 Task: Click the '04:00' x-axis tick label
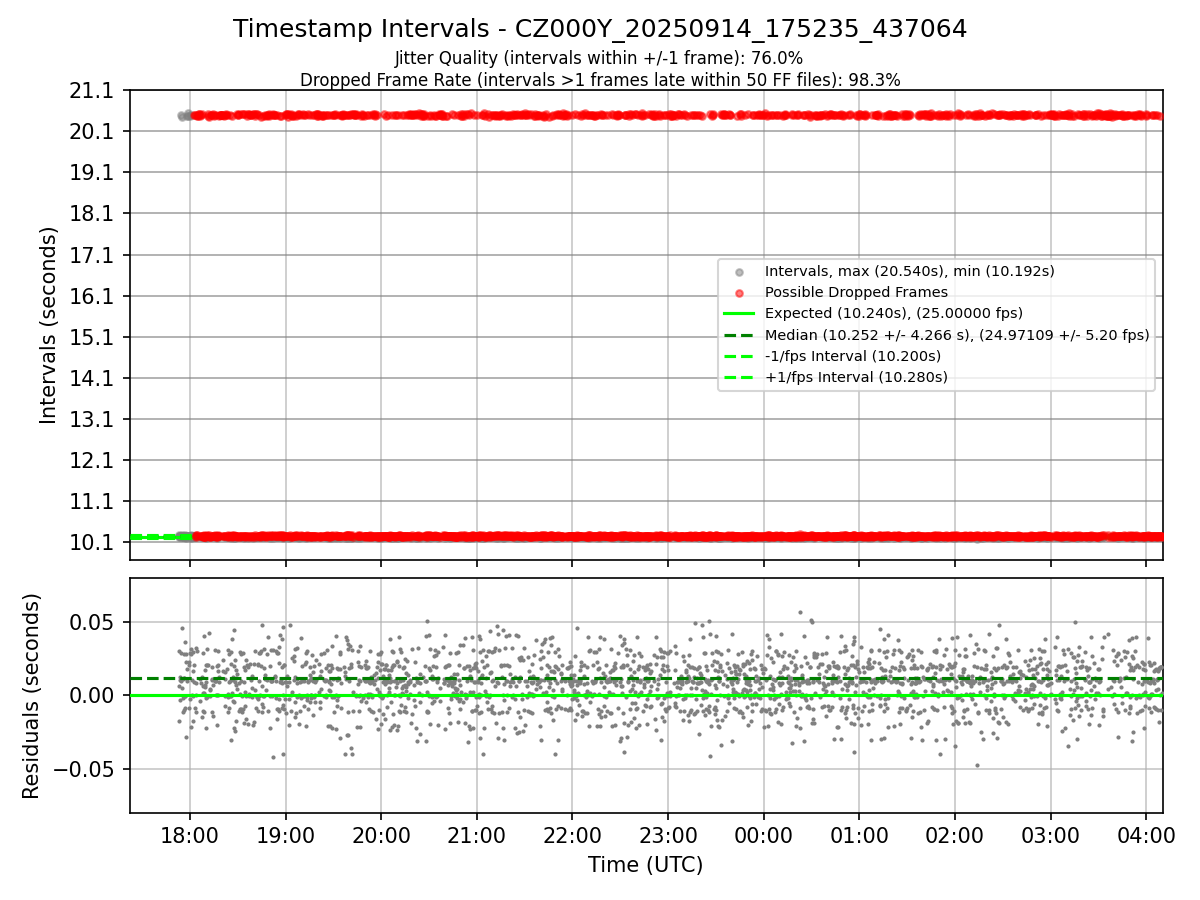click(x=1145, y=834)
